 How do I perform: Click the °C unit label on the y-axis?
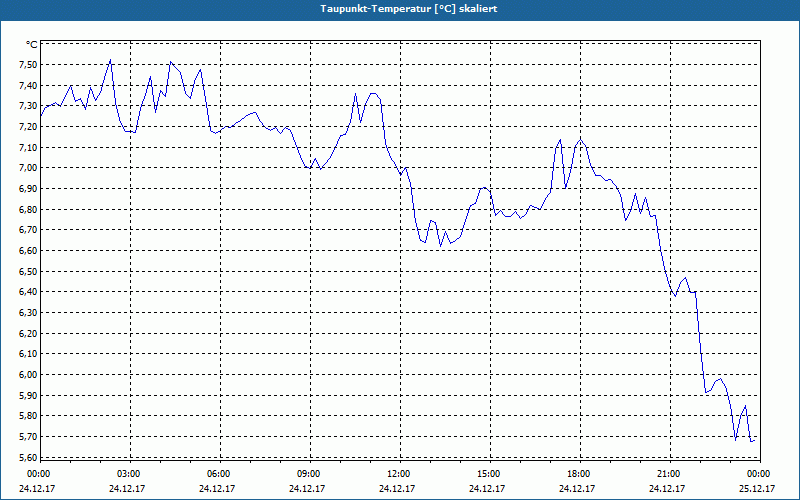click(x=31, y=44)
